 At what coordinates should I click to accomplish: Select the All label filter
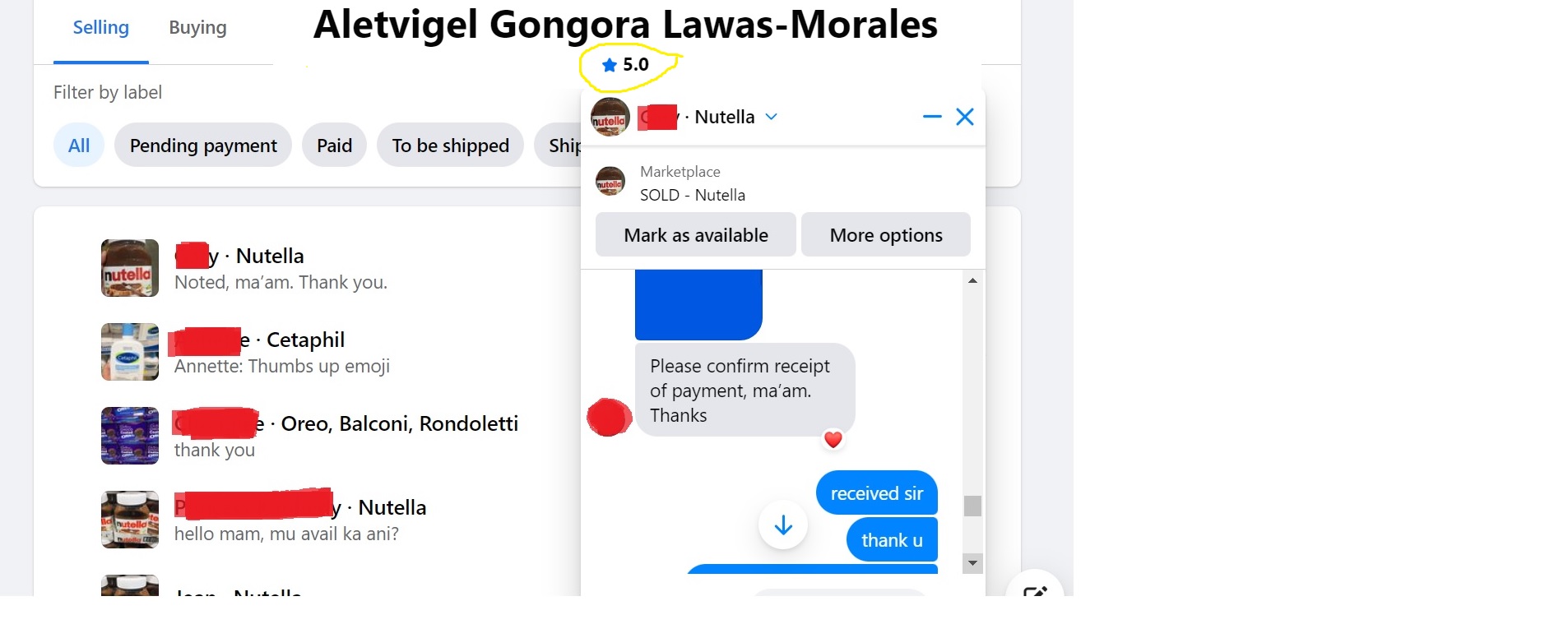point(79,146)
